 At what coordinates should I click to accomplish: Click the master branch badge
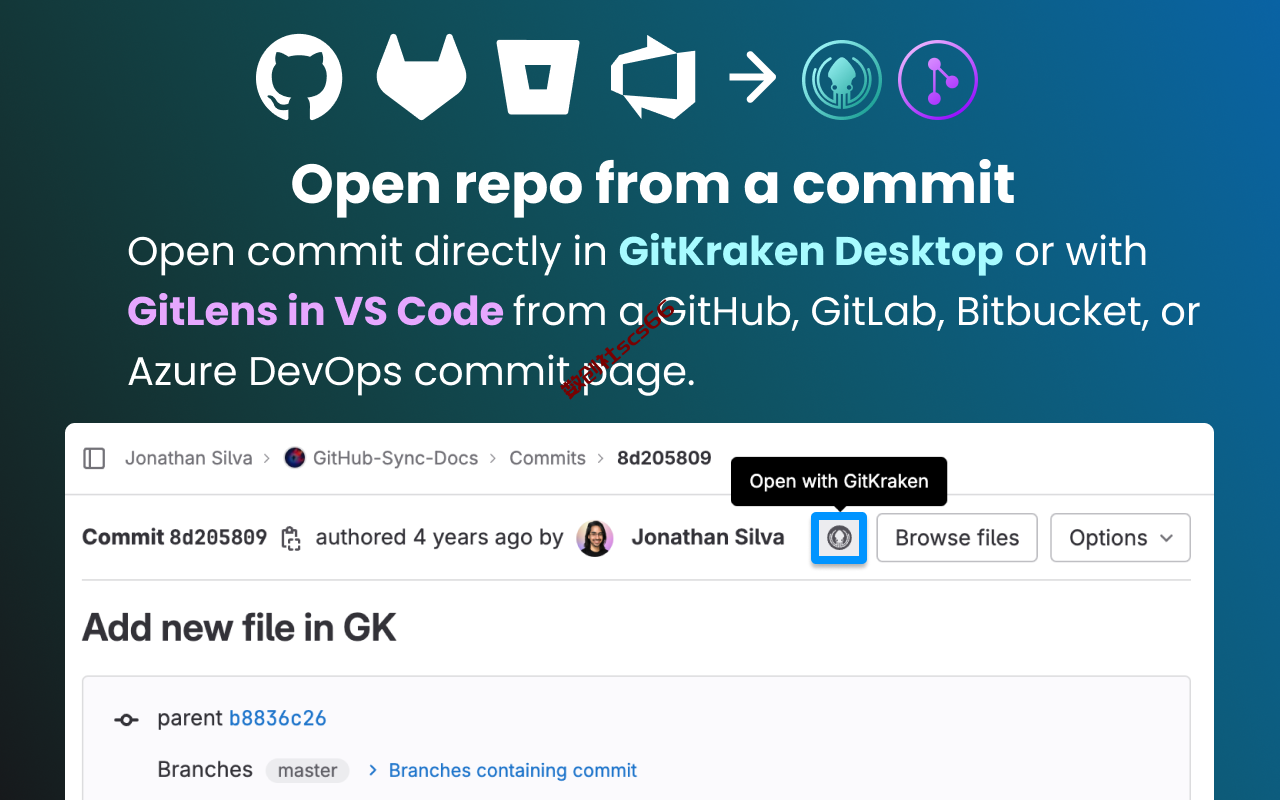click(x=307, y=770)
